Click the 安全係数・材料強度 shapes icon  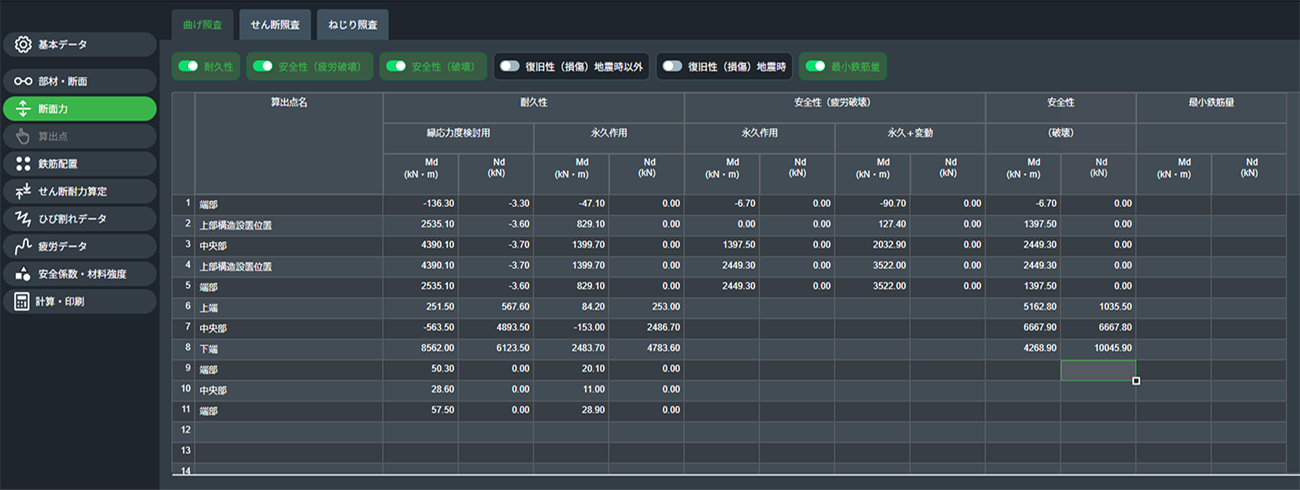(x=23, y=273)
